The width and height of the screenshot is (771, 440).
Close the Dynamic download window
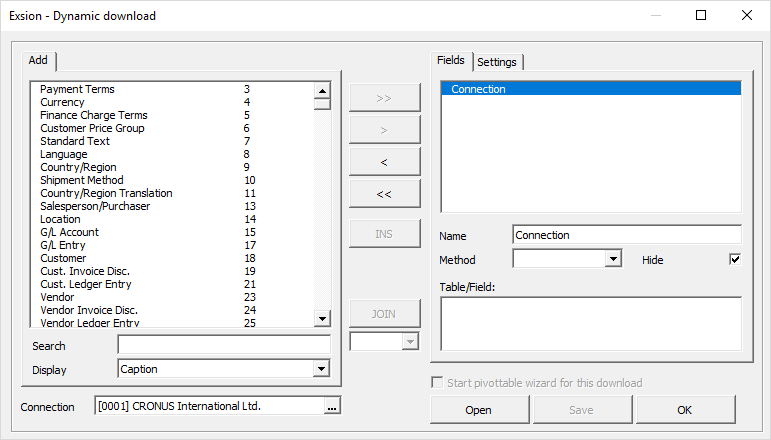pos(746,15)
